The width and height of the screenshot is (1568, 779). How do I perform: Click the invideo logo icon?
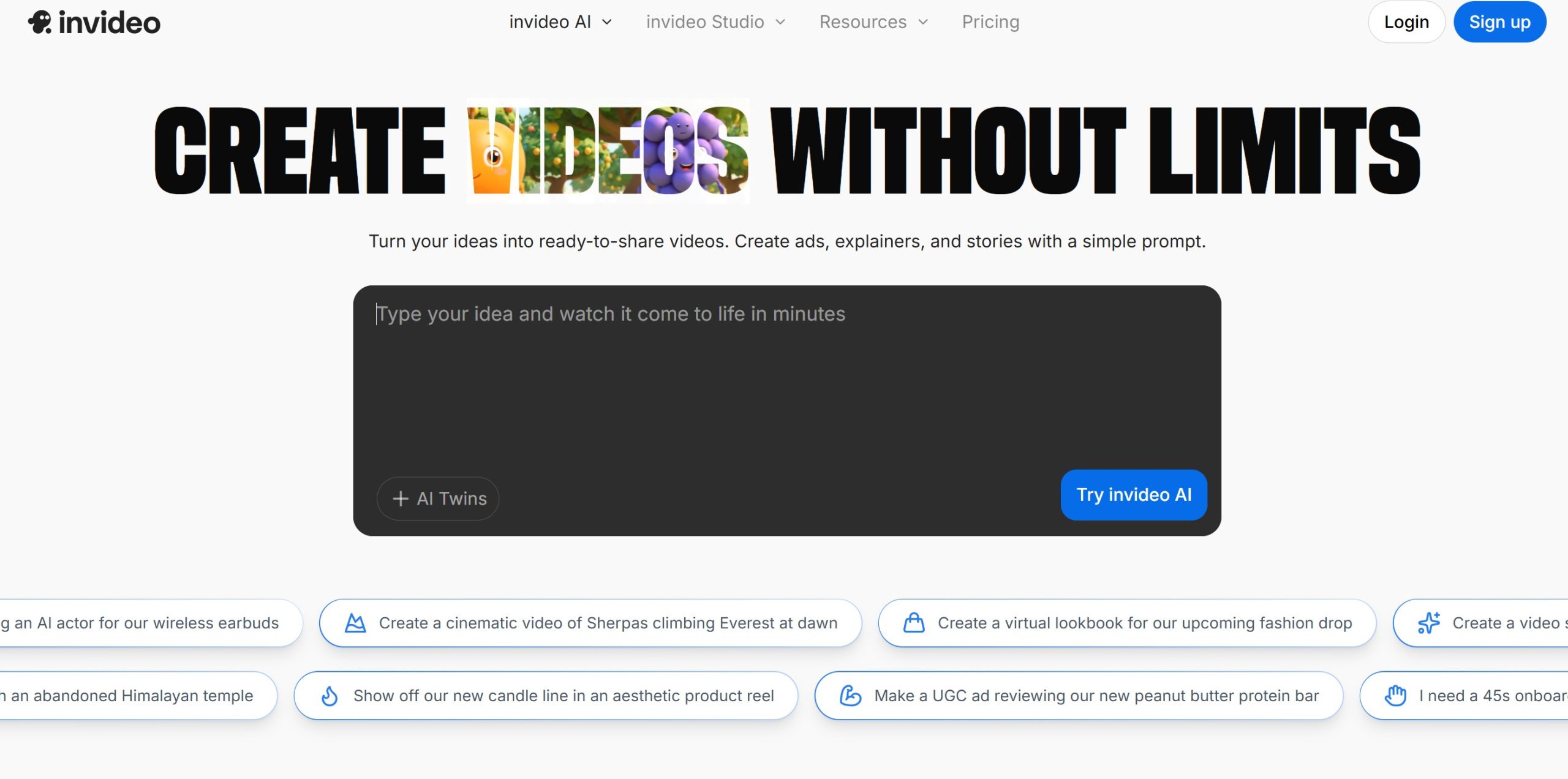click(x=40, y=23)
